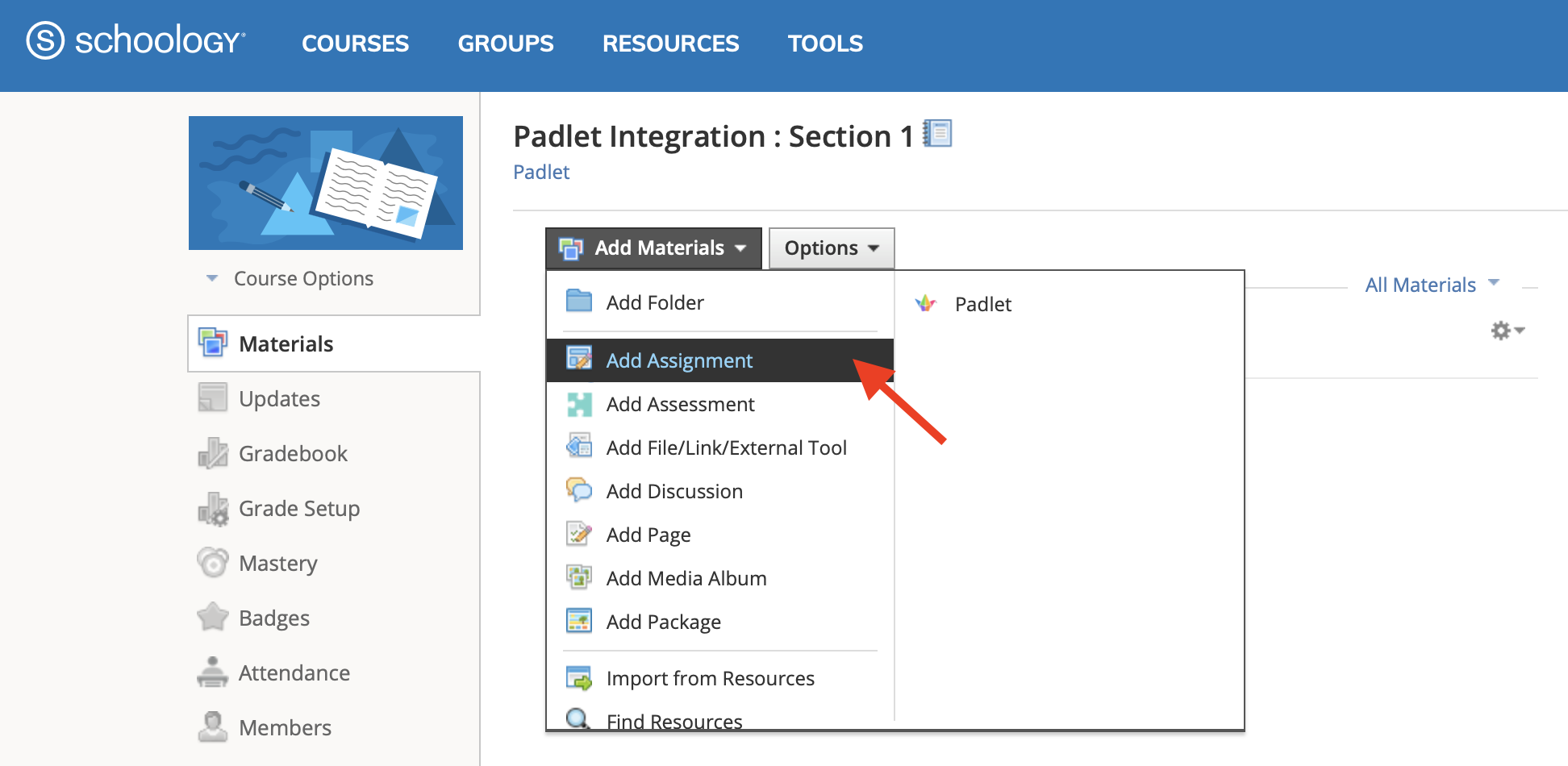Click the Badges star icon
The width and height of the screenshot is (1568, 766).
pos(213,617)
